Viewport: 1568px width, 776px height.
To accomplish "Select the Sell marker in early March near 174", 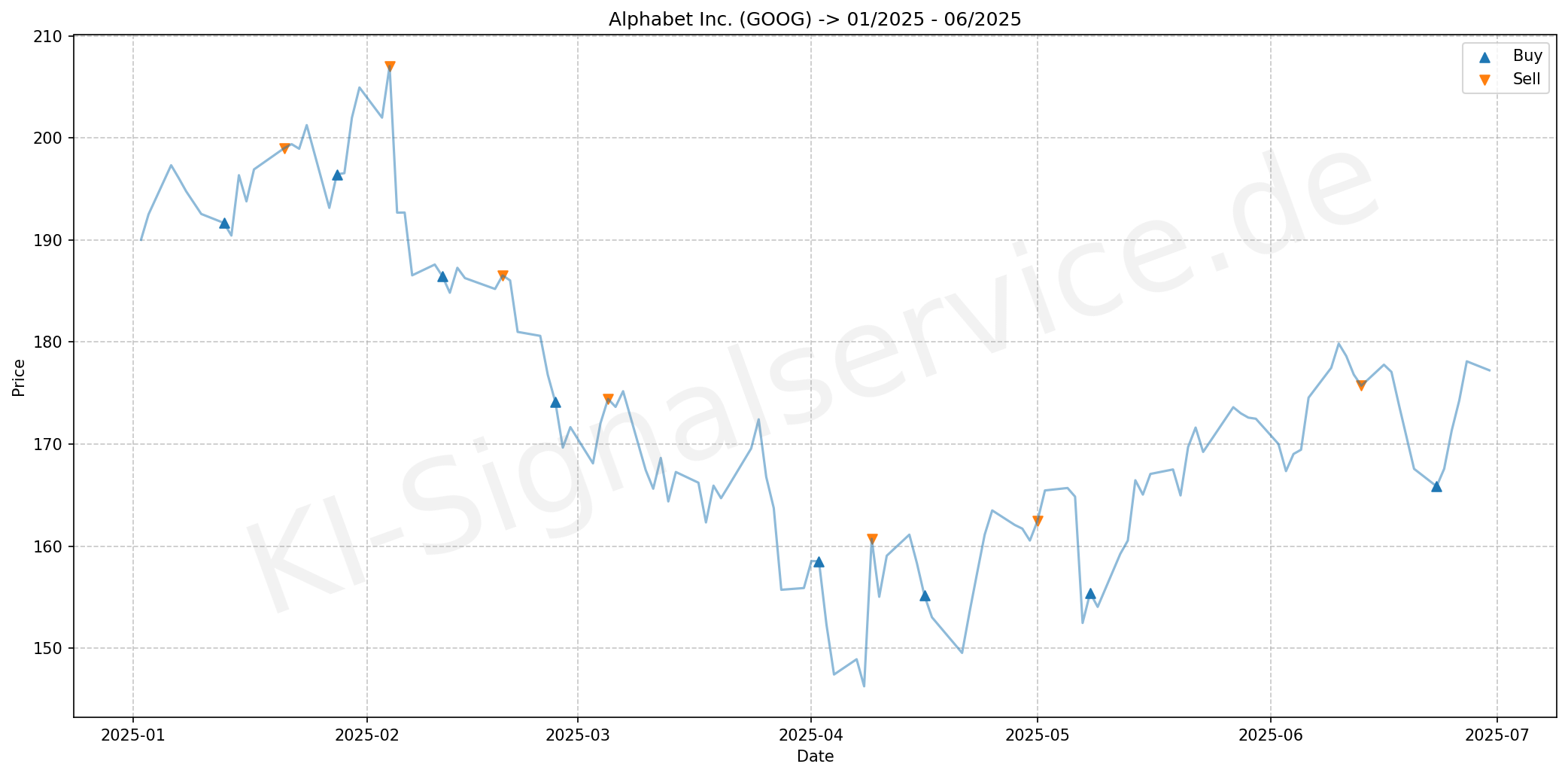I will coord(608,399).
